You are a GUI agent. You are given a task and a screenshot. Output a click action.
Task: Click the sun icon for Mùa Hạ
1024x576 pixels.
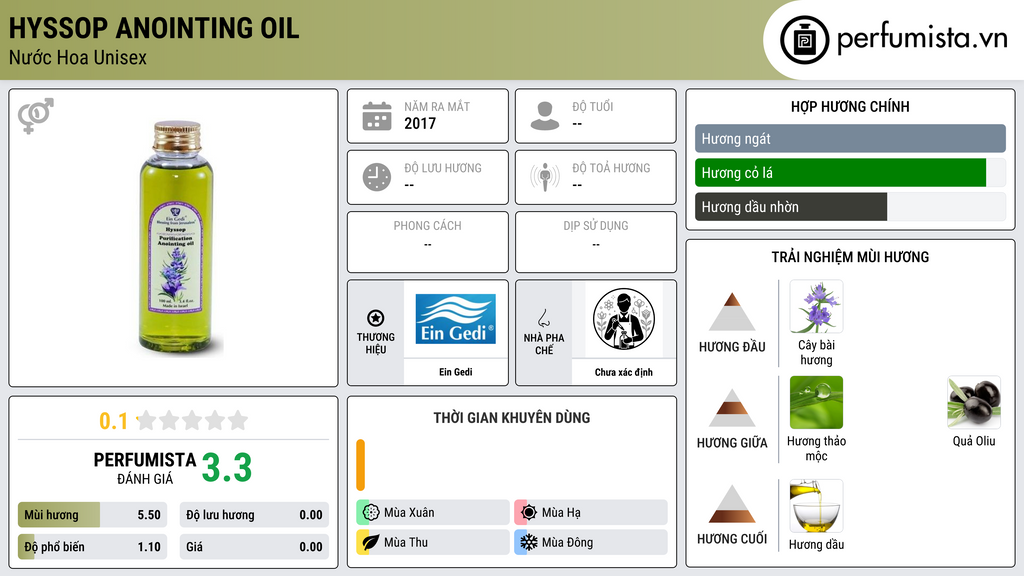pyautogui.click(x=529, y=513)
